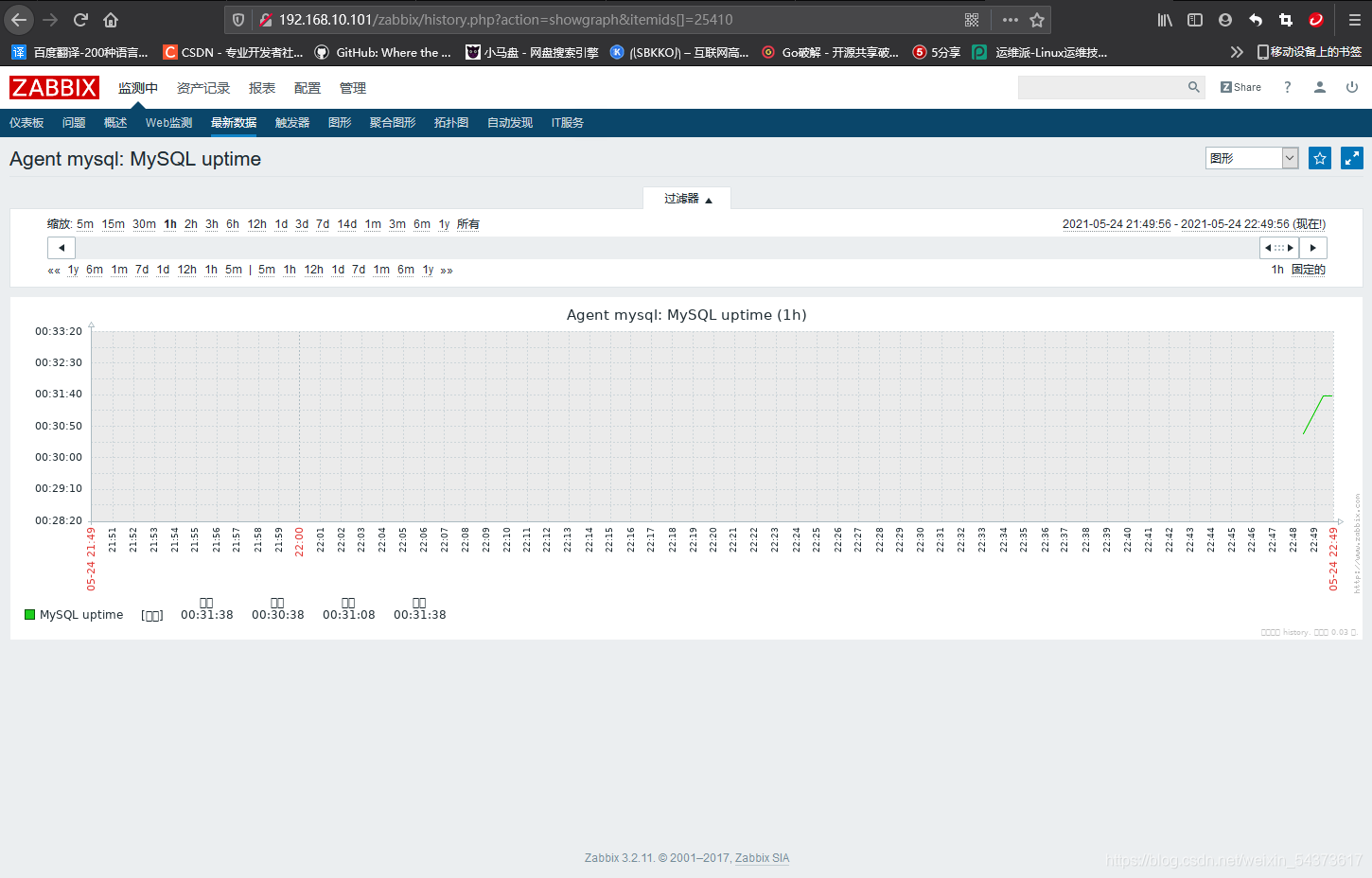Open the 5分享 bookmark
Screen dimensions: 1372x878
[x=937, y=52]
